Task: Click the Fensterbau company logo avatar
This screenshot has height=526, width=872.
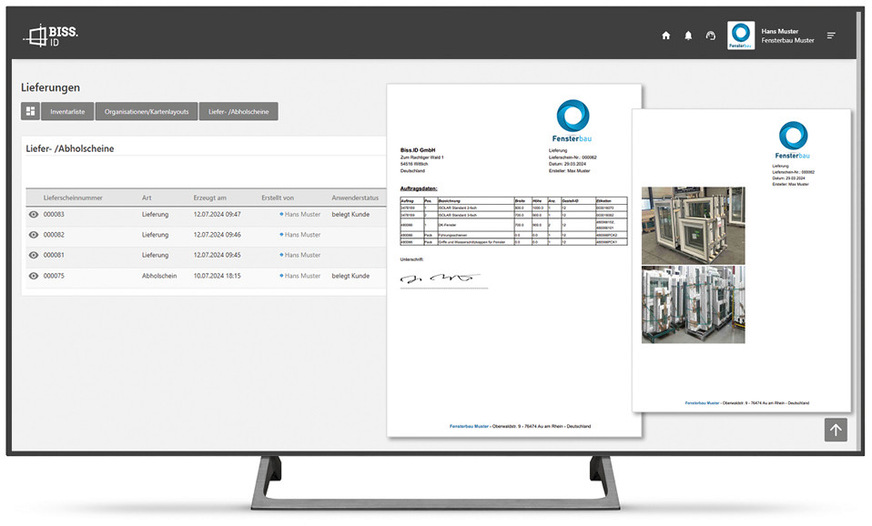Action: click(740, 35)
